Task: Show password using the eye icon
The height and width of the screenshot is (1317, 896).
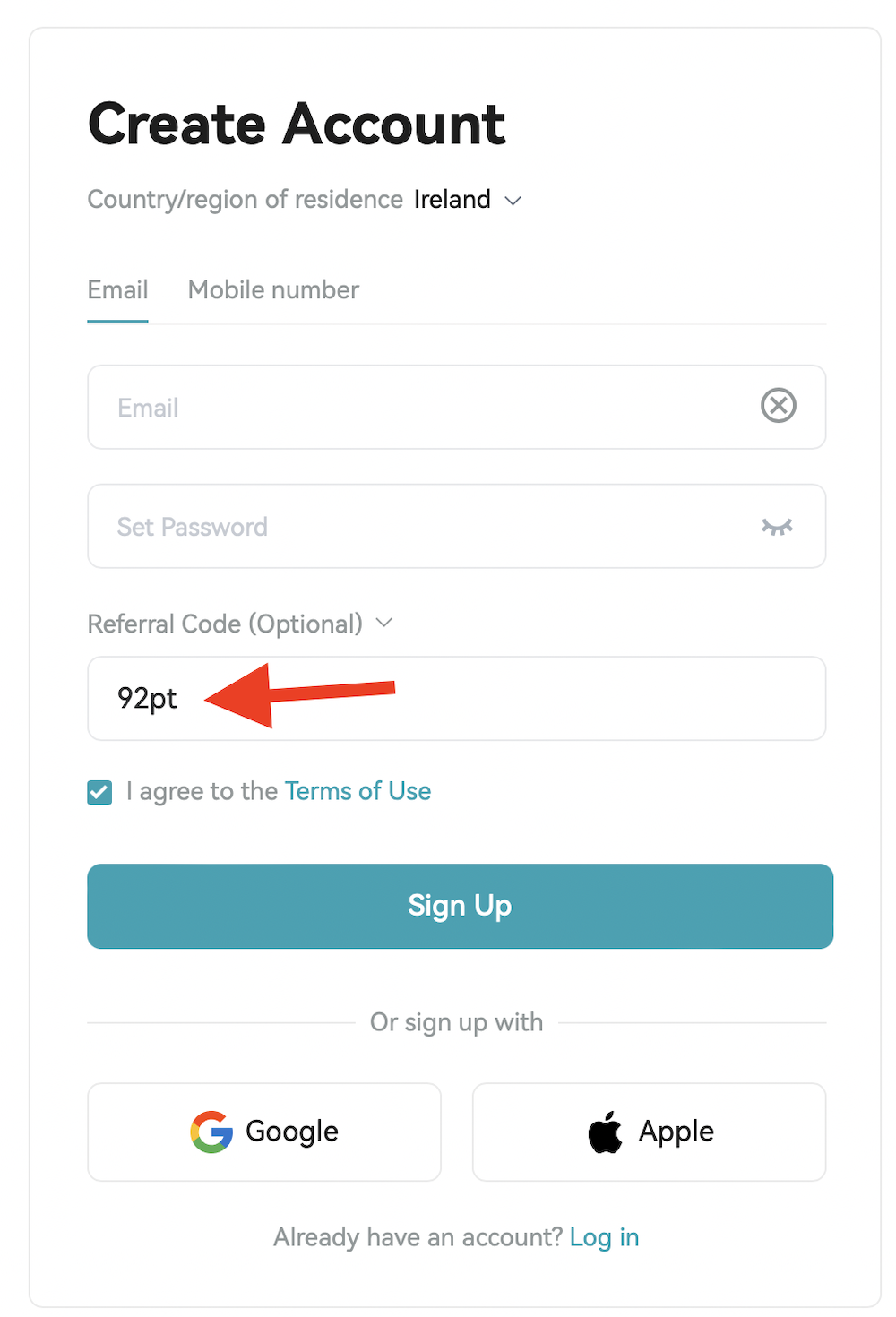Action: tap(777, 527)
